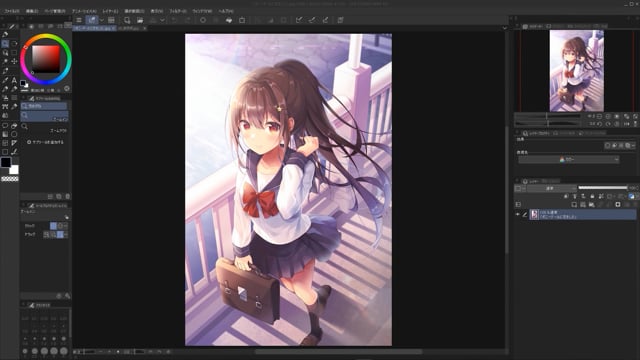Select the transparent color swatch
The width and height of the screenshot is (640, 360).
click(x=9, y=179)
